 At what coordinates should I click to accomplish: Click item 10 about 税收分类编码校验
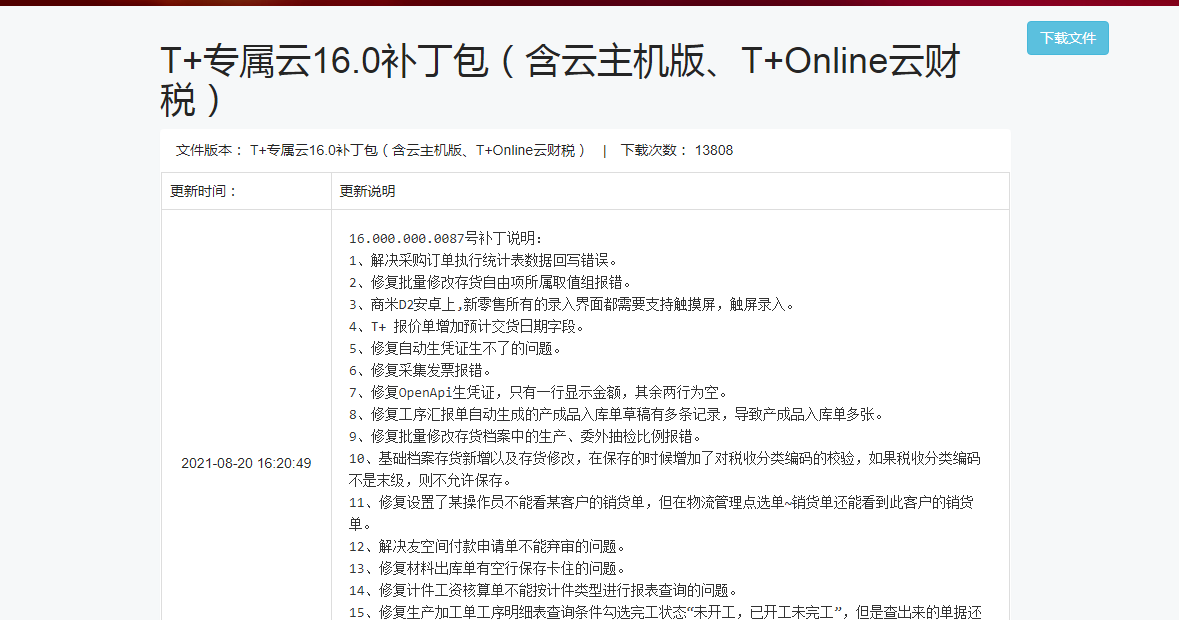click(x=665, y=469)
